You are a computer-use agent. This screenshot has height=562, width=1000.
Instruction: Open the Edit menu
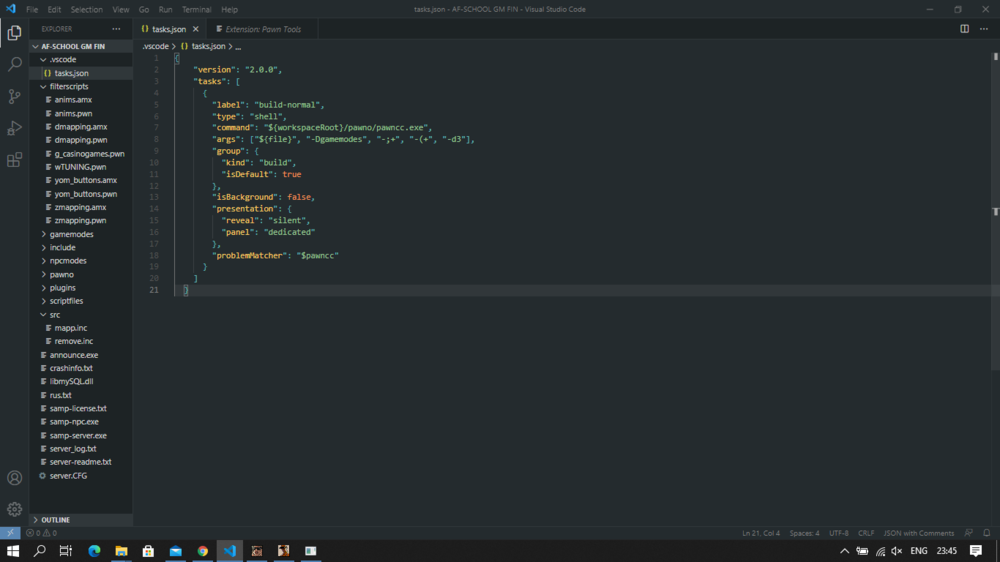[54, 10]
